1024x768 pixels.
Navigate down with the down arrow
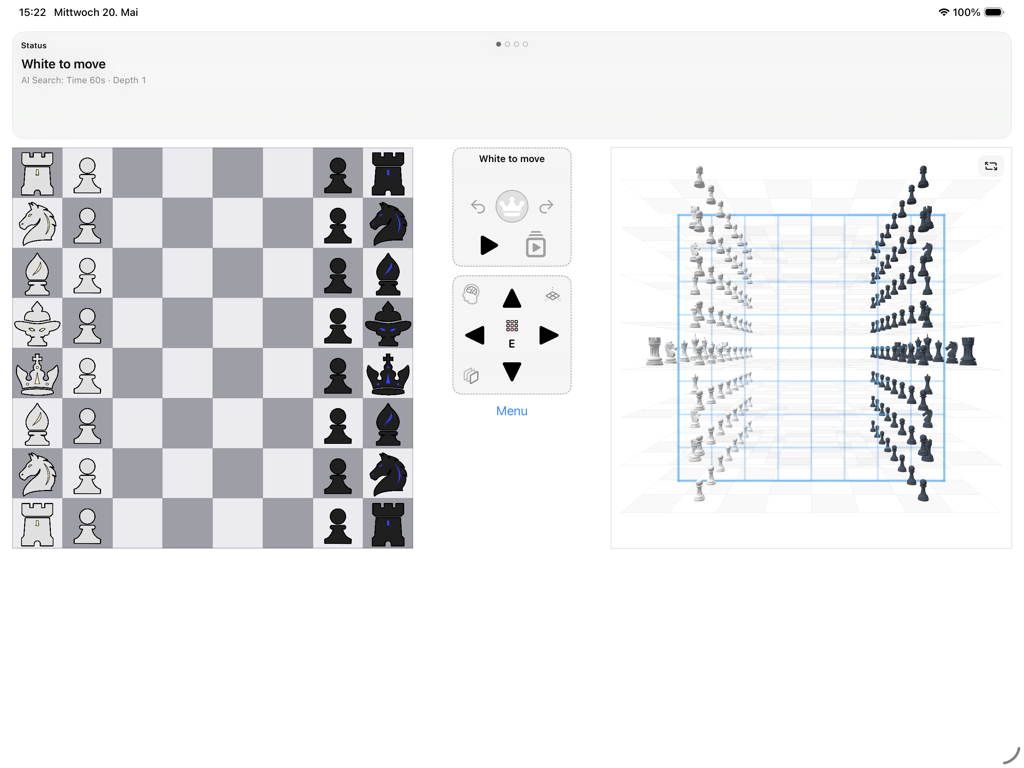(x=512, y=372)
